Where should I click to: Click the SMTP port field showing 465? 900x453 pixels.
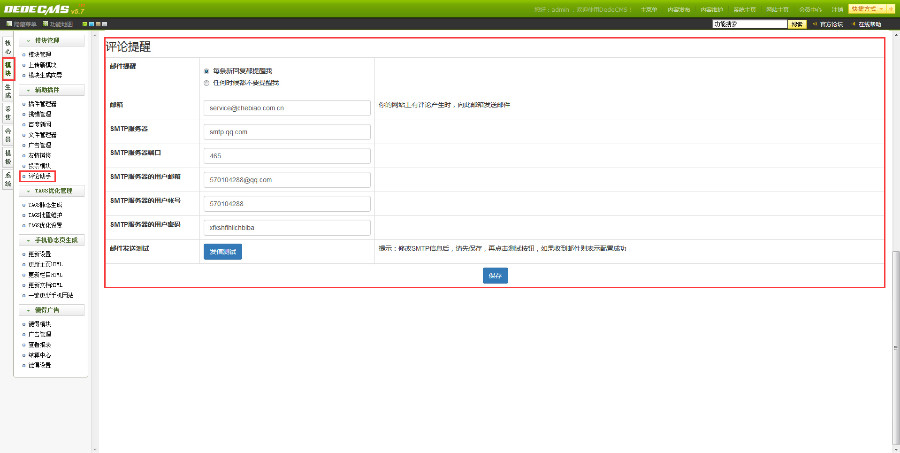[287, 156]
